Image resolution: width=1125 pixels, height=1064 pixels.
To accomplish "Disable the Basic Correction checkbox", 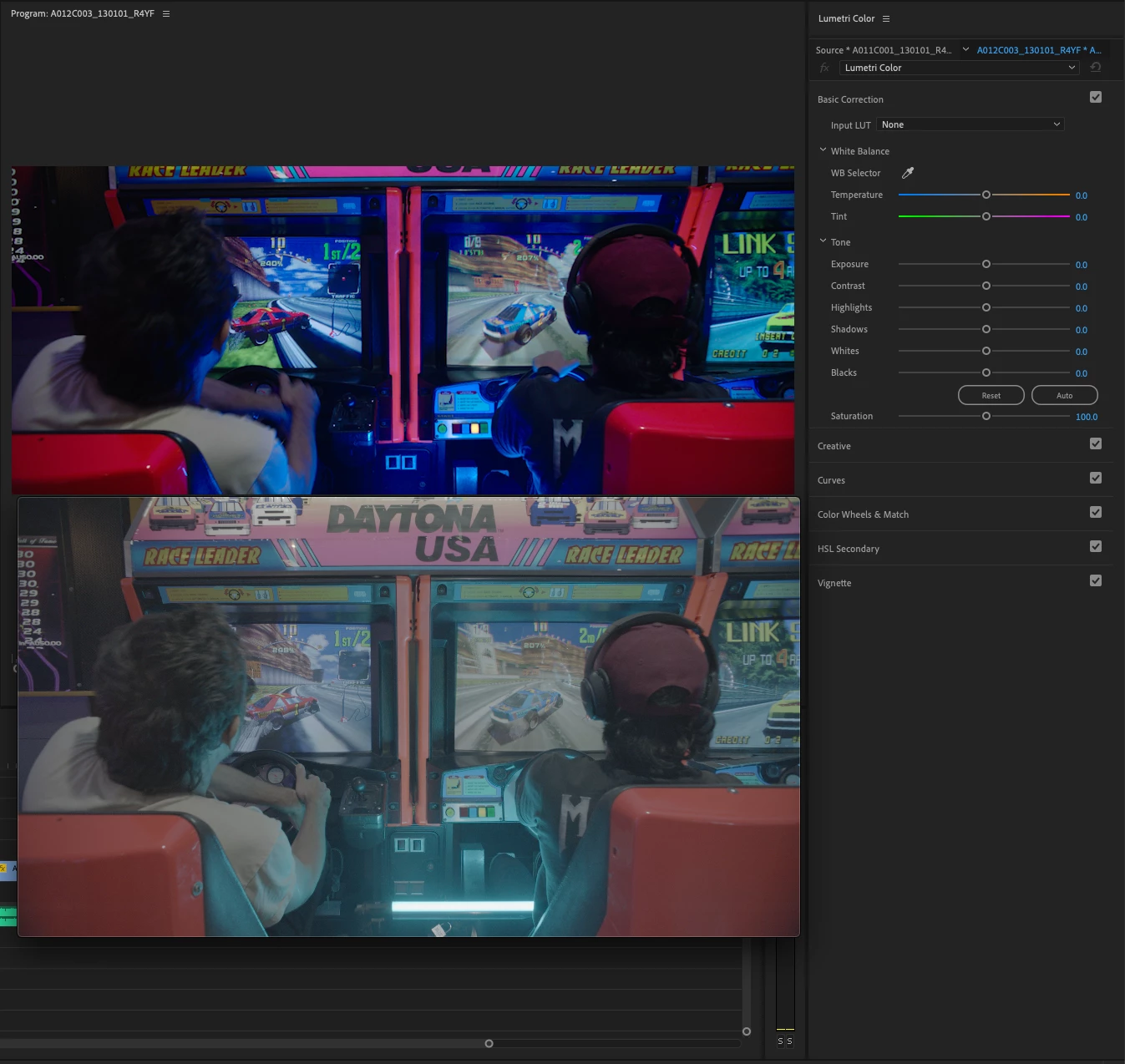I will [x=1096, y=98].
